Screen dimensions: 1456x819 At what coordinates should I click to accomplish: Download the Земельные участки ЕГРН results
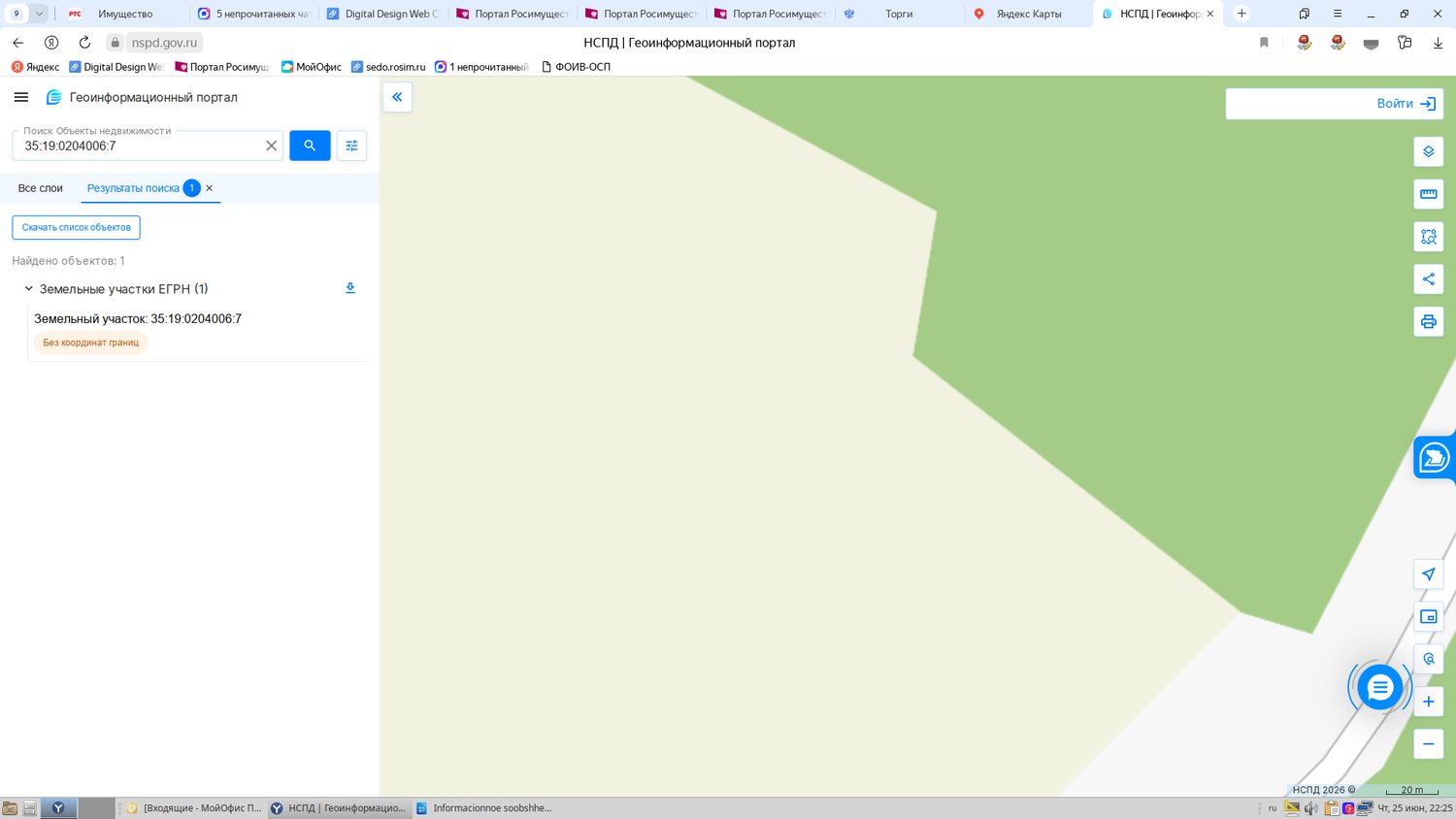(350, 288)
